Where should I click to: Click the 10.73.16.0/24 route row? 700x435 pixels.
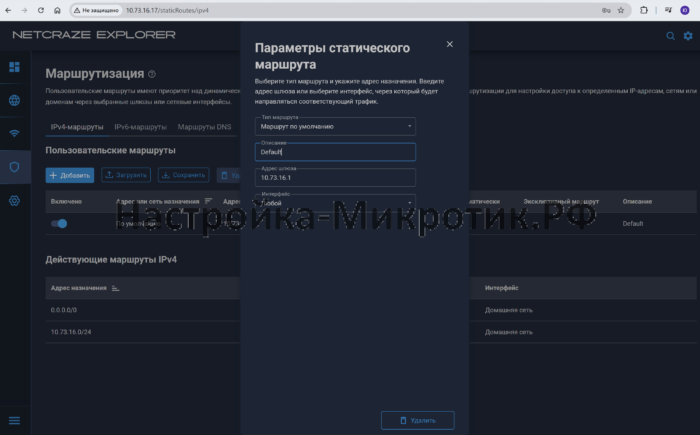[371, 332]
